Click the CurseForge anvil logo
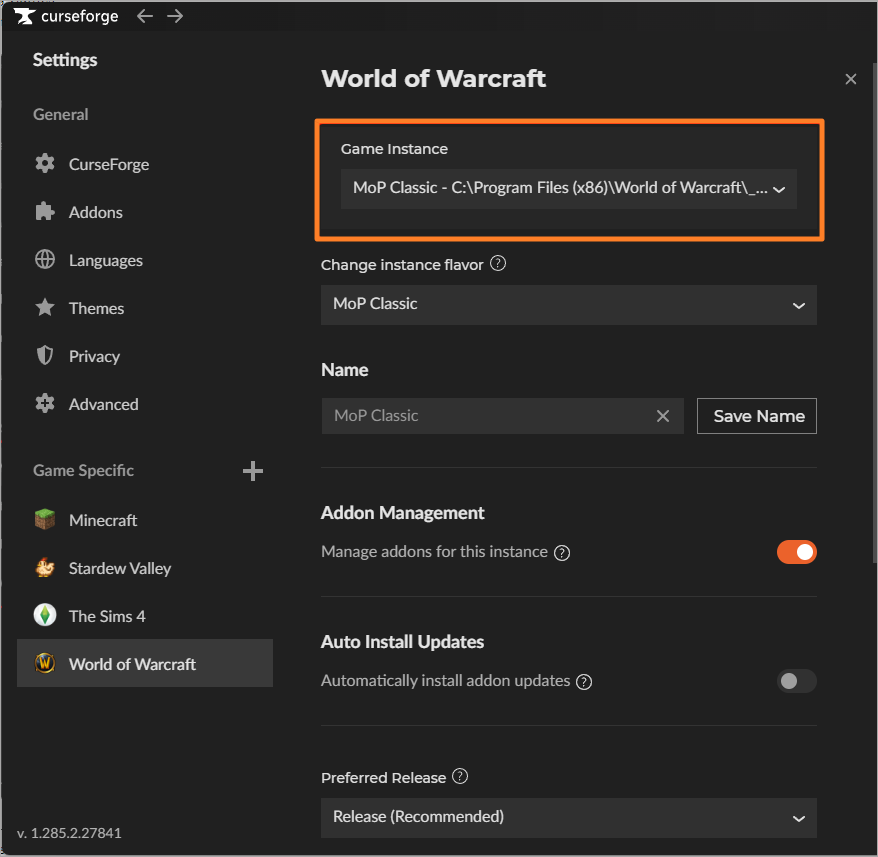This screenshot has width=878, height=857. 24,16
